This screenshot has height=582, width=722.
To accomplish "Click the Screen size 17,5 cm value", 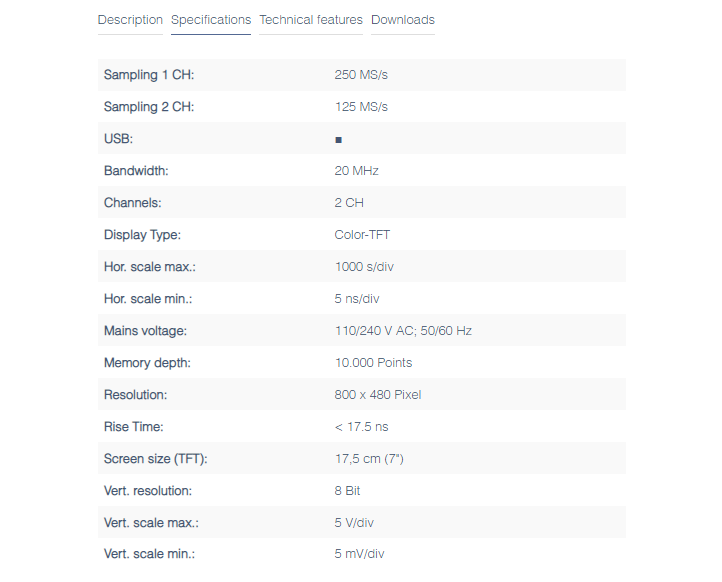I will pos(369,459).
